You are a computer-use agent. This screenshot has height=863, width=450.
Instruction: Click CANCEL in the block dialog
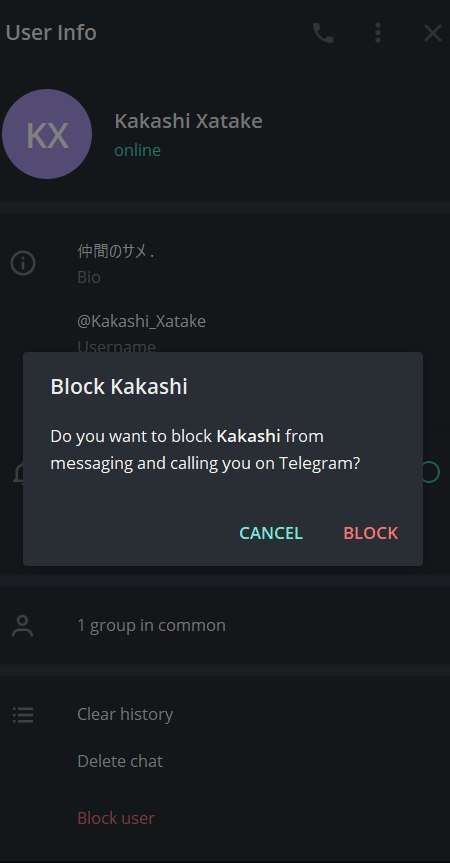pos(271,533)
